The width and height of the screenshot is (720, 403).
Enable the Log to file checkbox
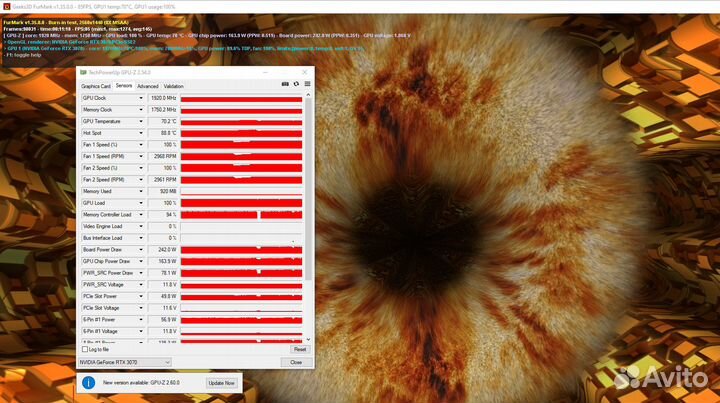click(x=85, y=349)
